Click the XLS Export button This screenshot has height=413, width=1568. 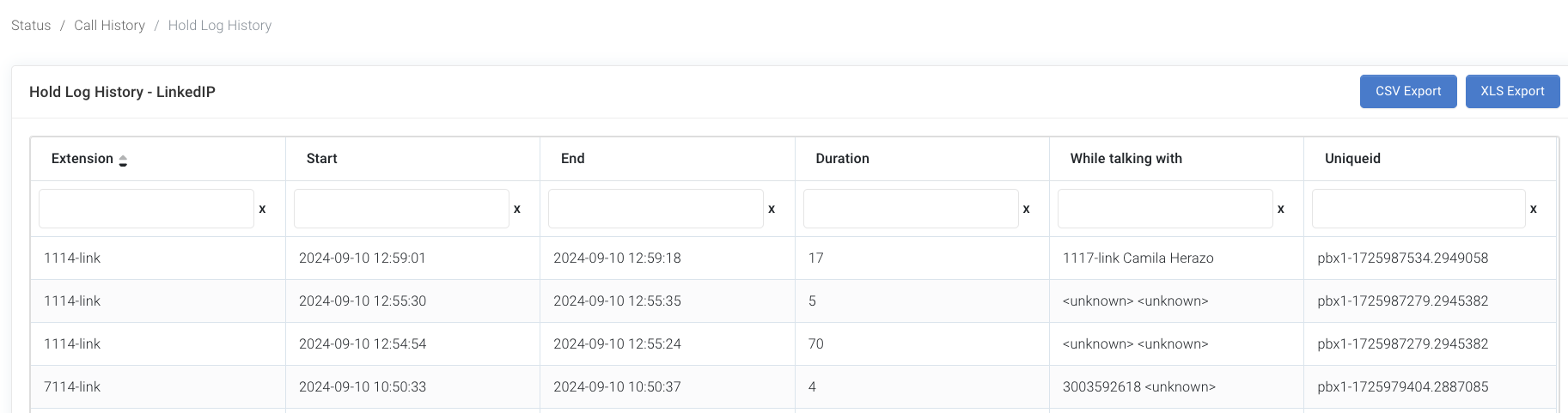tap(1512, 91)
